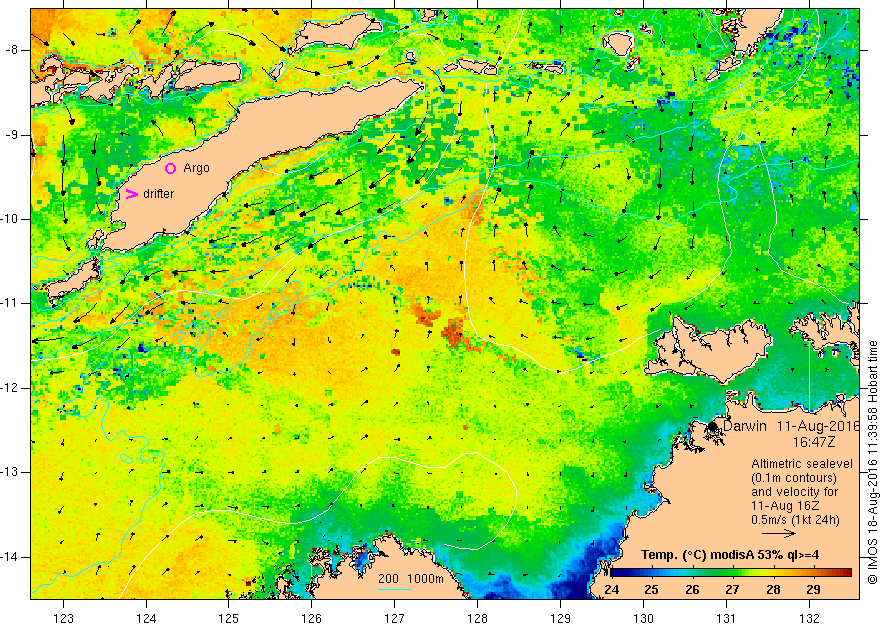Screen dimensions: 880x630
Task: Click the '11-Aug-2016' date text
Action: pyautogui.click(x=818, y=426)
